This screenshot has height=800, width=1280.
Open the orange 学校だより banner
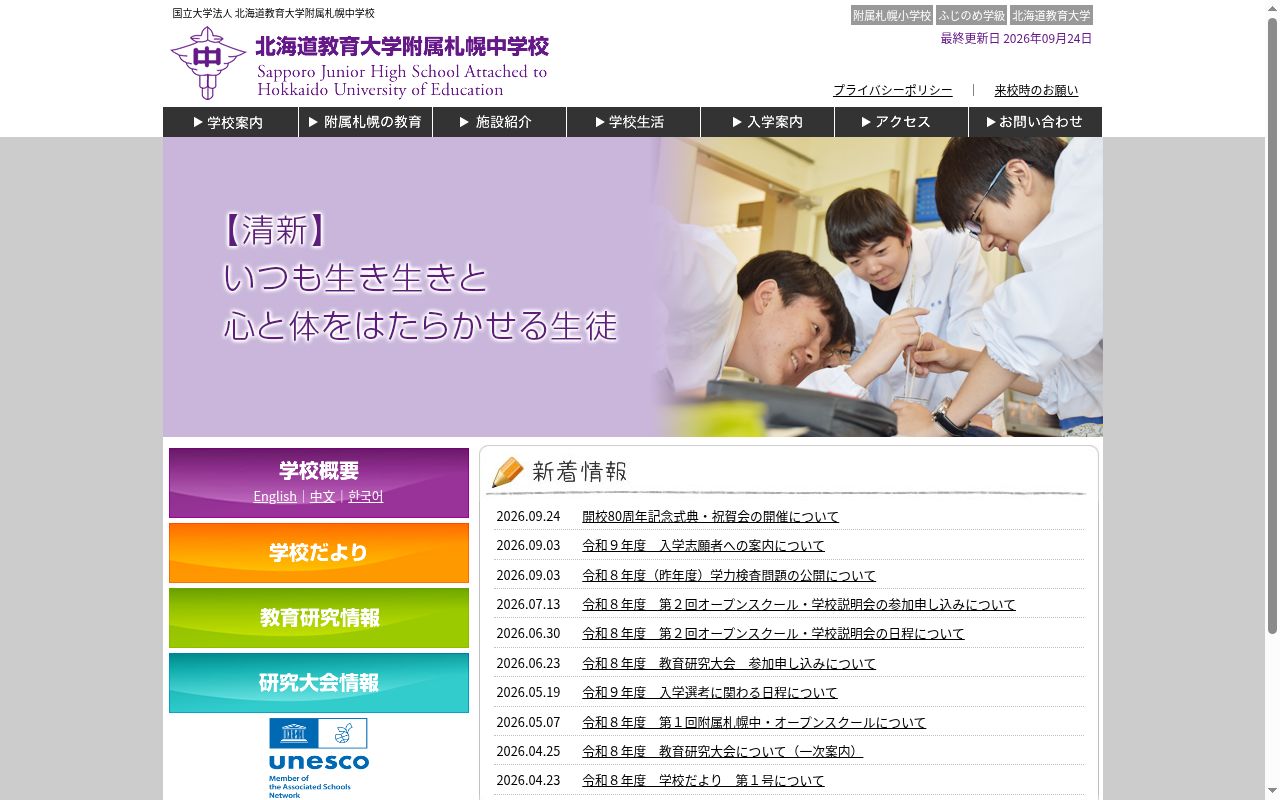[x=319, y=553]
